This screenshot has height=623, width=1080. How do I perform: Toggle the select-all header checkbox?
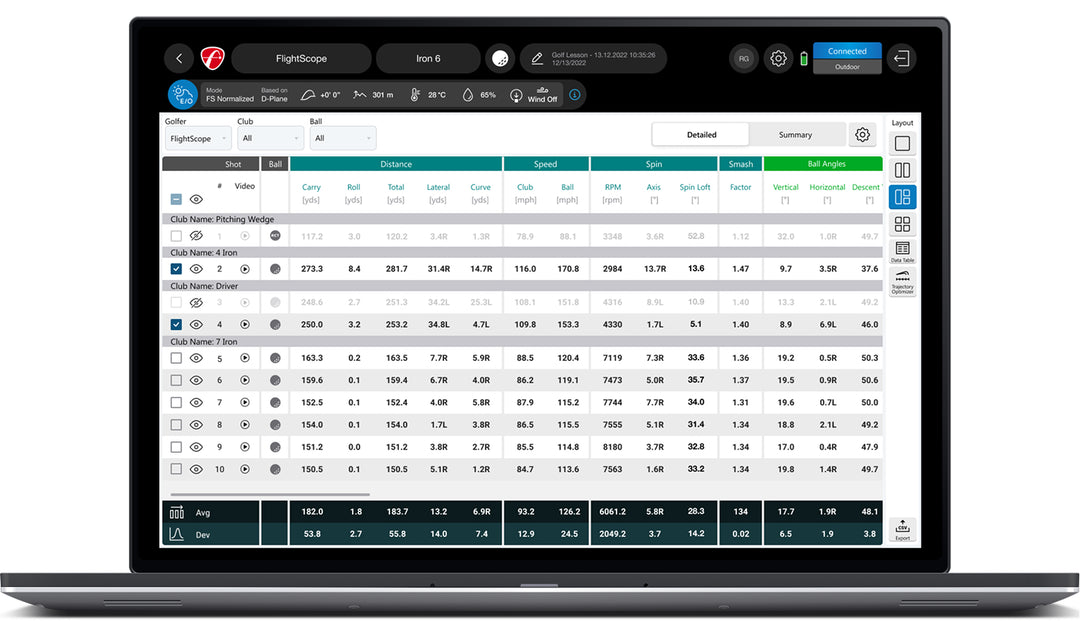click(x=176, y=200)
